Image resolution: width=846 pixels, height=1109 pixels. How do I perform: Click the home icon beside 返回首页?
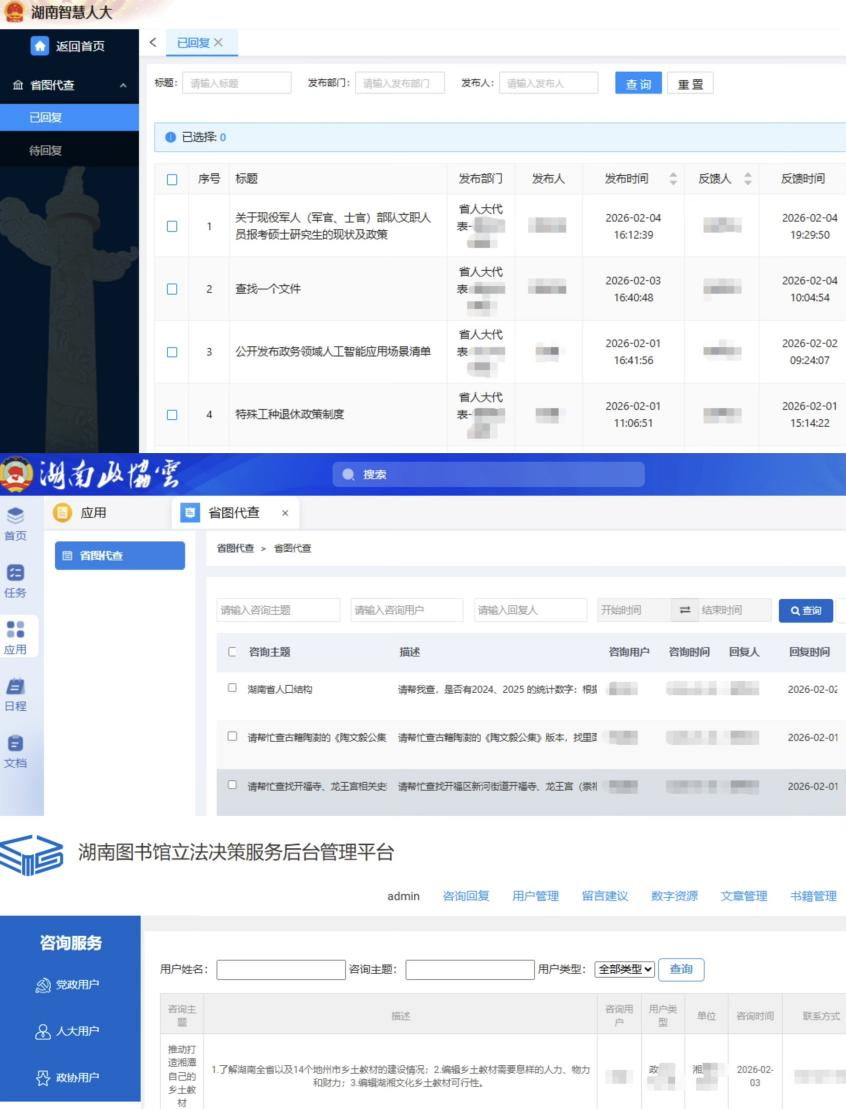click(39, 45)
